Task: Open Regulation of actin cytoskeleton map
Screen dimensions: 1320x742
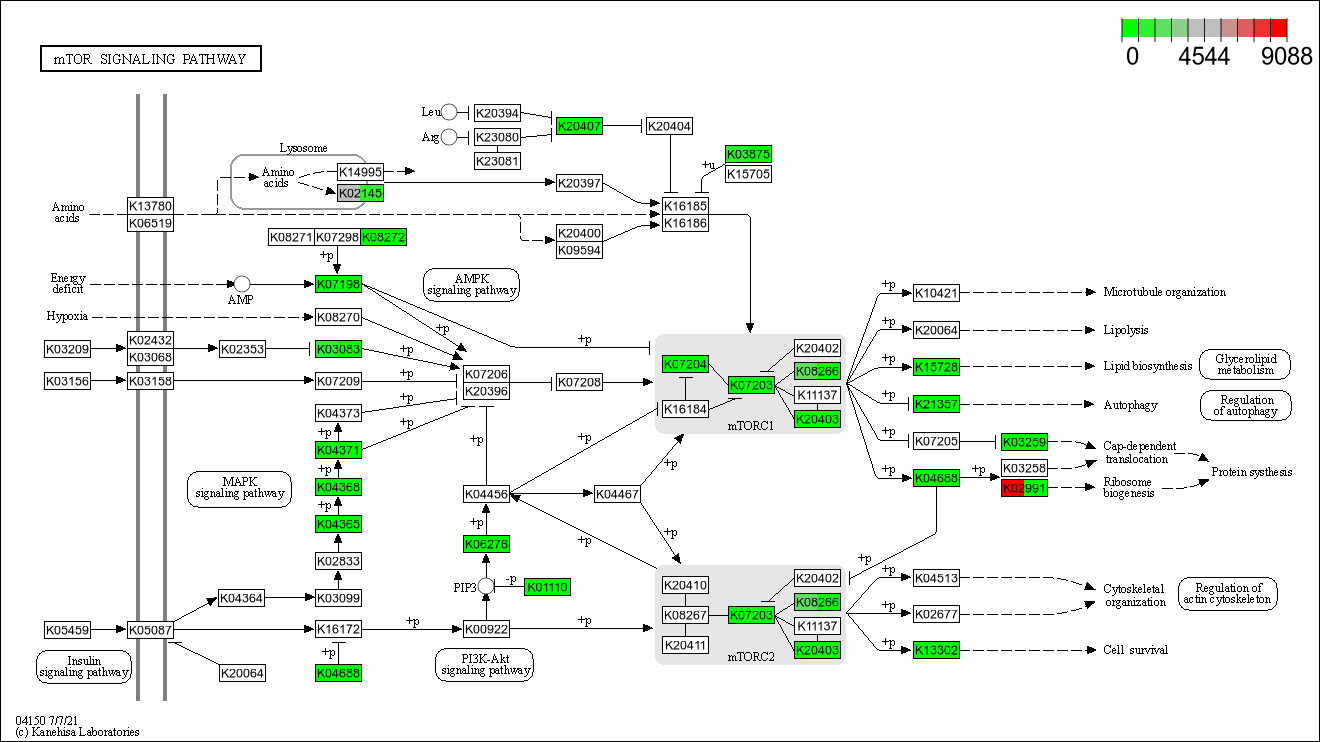Action: click(1227, 594)
